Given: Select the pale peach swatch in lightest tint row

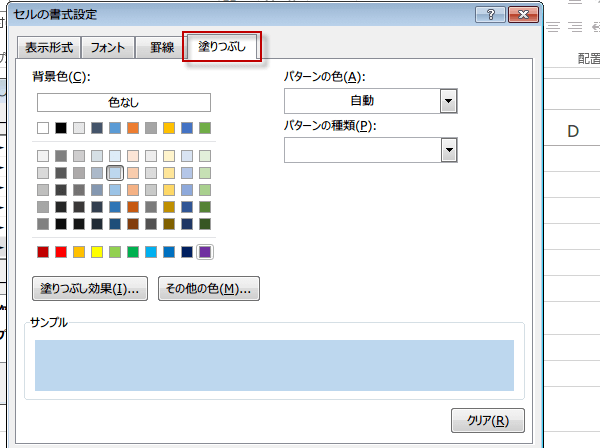Looking at the screenshot, I should click(x=133, y=156).
